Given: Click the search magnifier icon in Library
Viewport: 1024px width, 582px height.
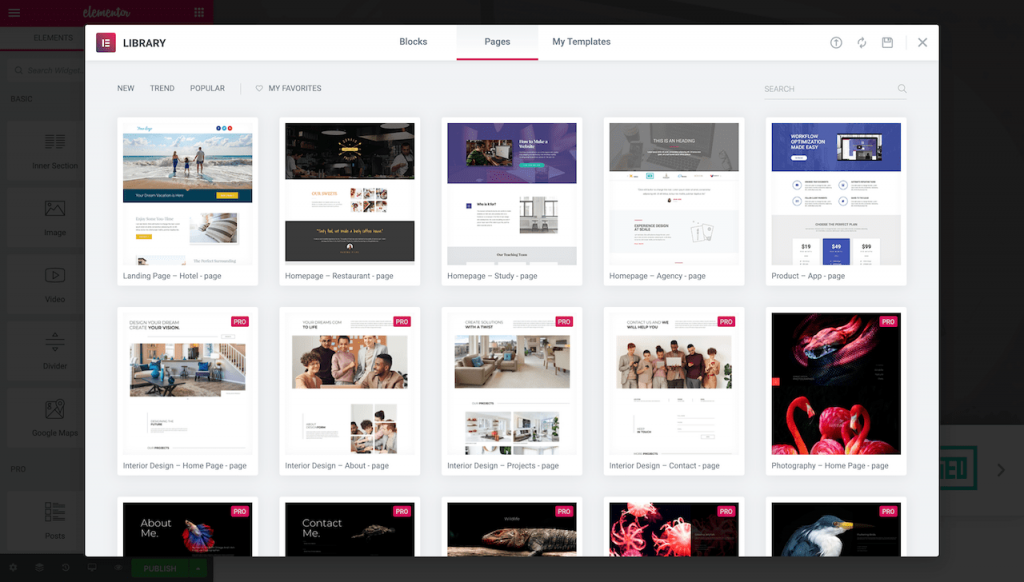Looking at the screenshot, I should (902, 88).
